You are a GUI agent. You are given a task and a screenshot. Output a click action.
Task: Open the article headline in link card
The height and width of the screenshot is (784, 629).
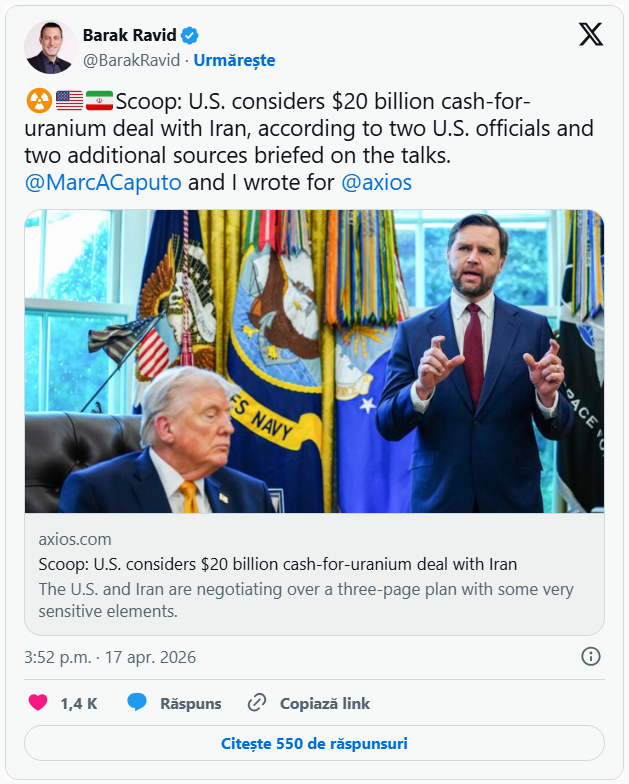point(277,563)
